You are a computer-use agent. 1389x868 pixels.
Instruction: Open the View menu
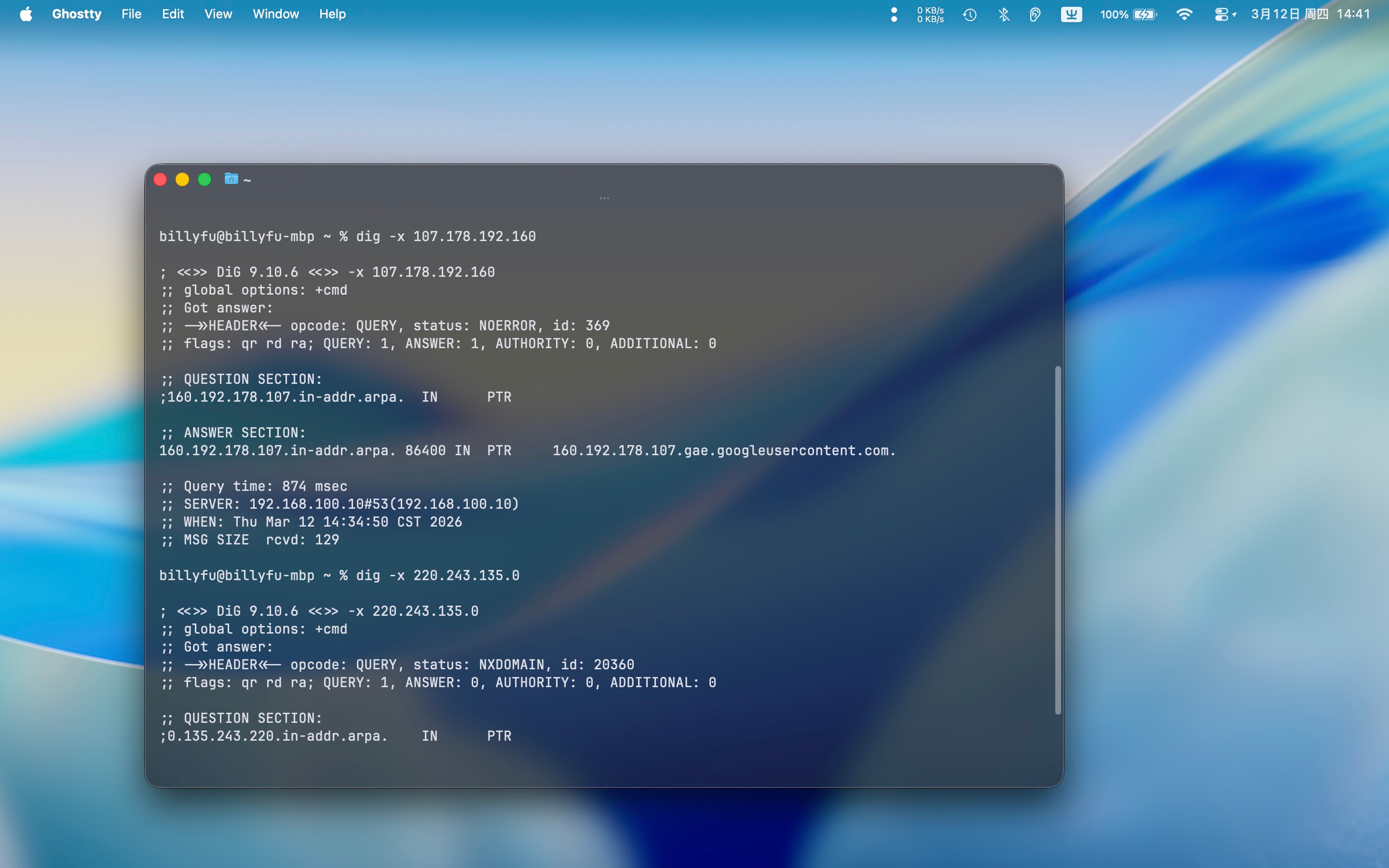tap(218, 14)
